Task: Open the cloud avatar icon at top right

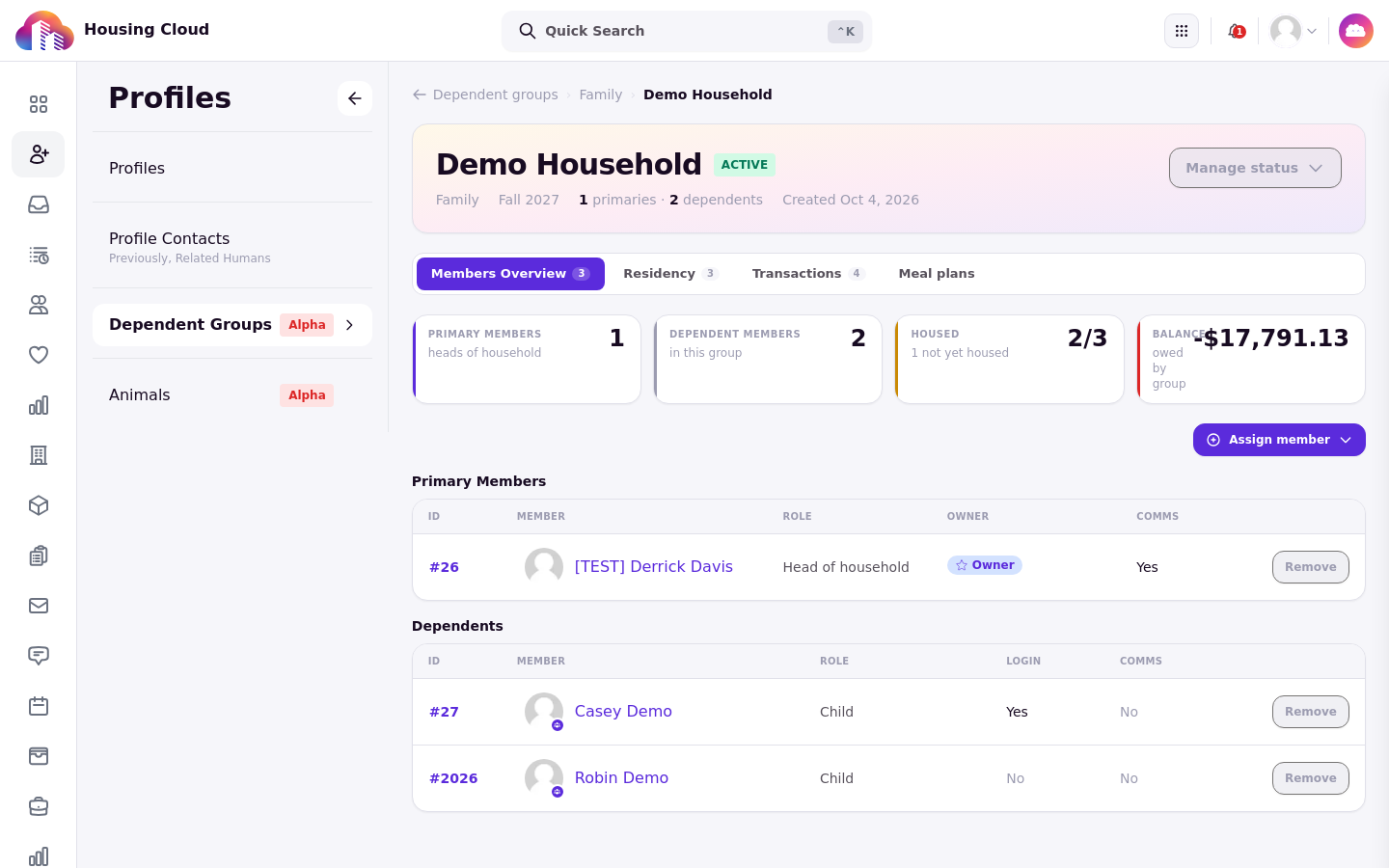Action: [x=1356, y=31]
